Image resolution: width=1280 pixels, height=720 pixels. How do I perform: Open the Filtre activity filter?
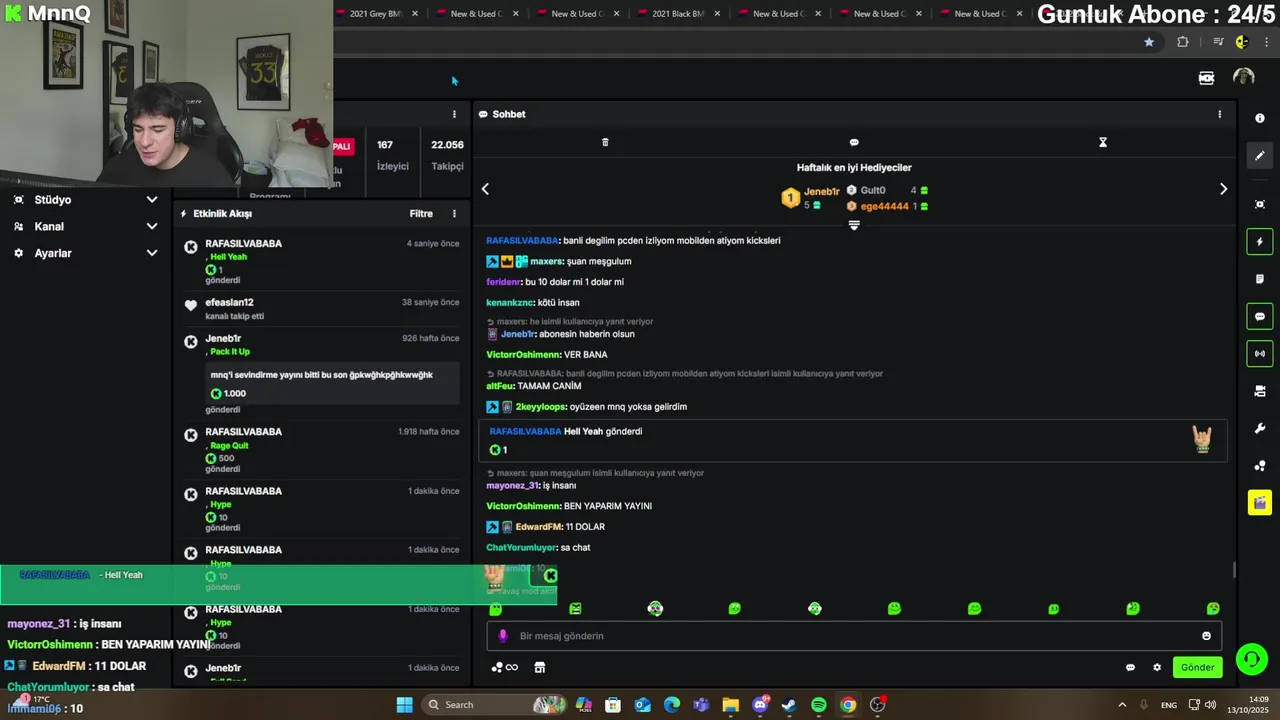tap(421, 213)
